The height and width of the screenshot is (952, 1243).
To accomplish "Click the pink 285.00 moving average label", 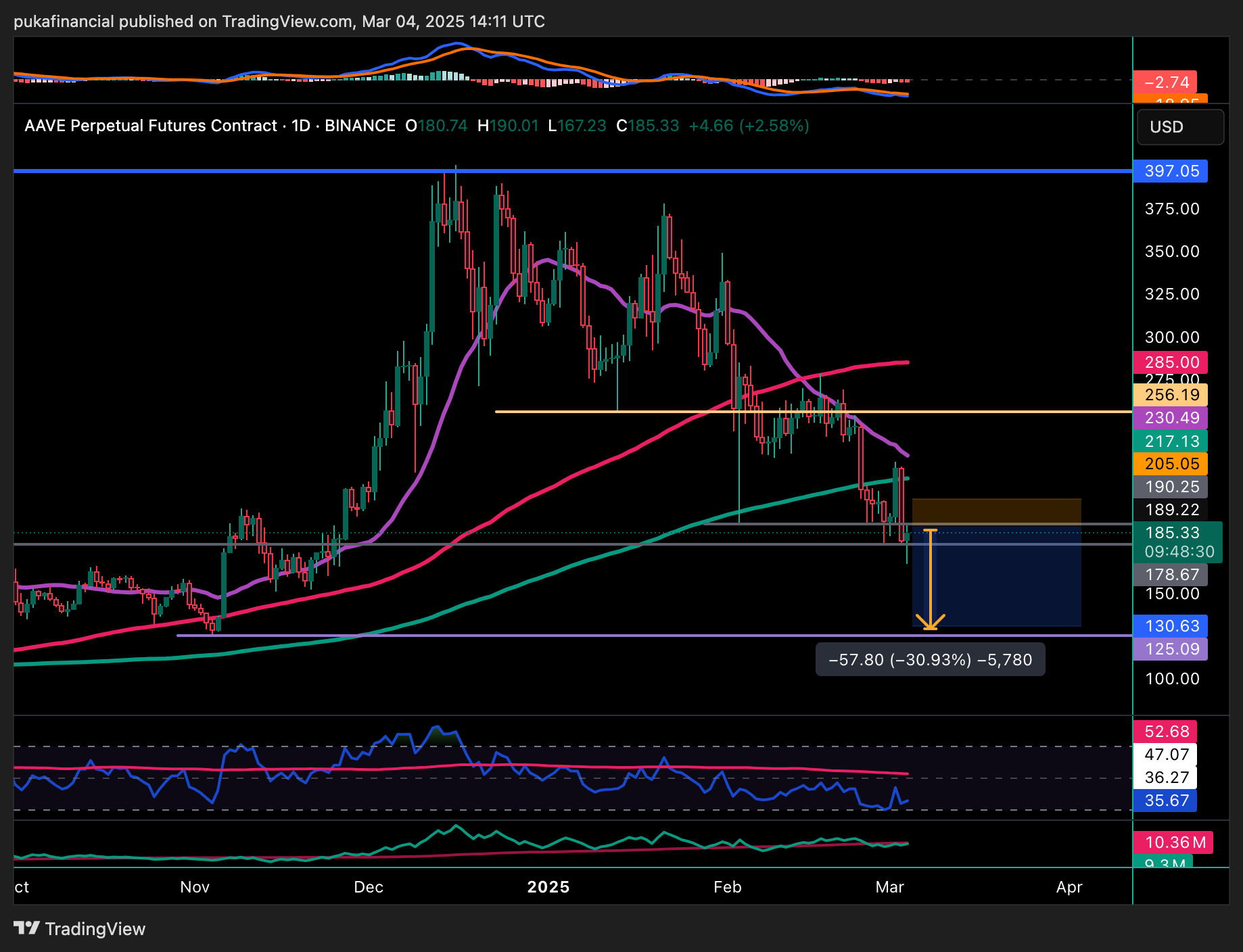I will (1171, 362).
